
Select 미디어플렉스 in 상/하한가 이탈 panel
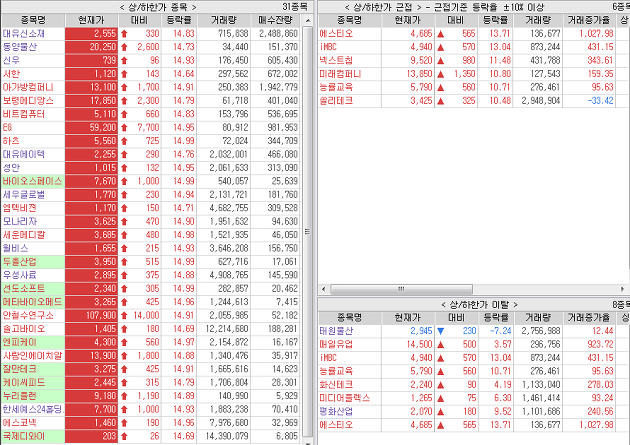(x=344, y=398)
